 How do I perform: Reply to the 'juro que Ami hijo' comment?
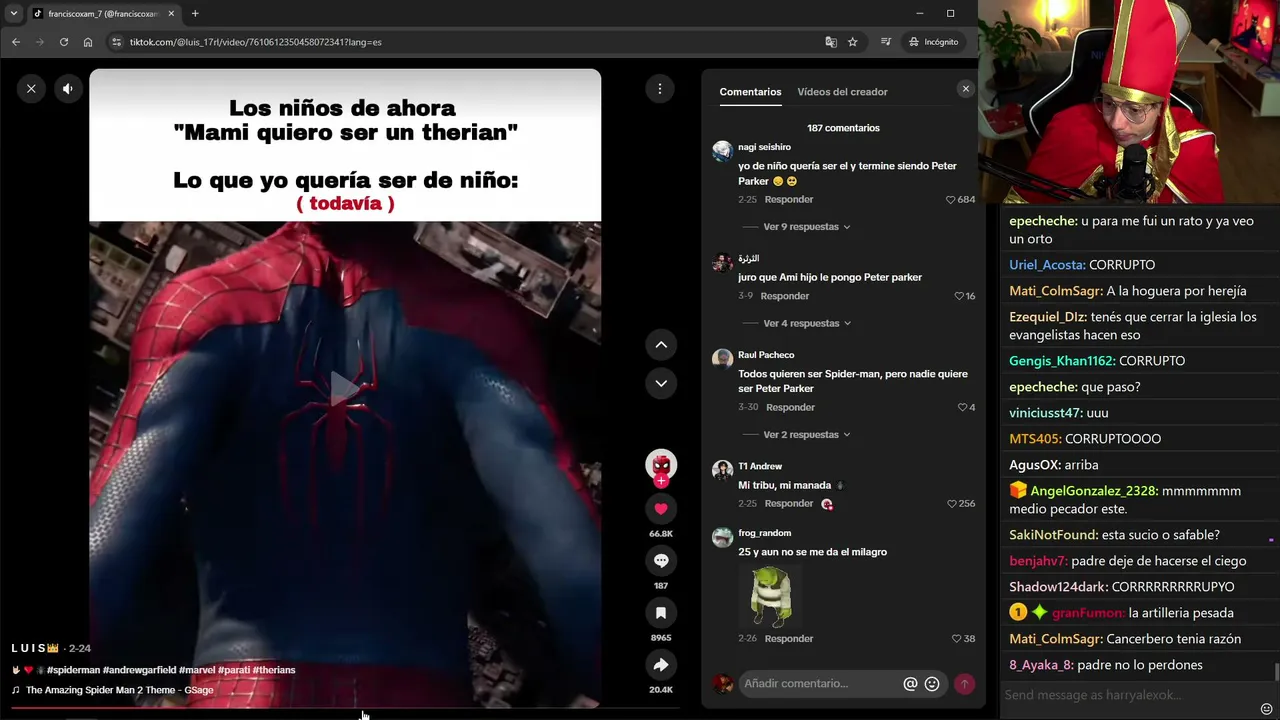click(785, 296)
